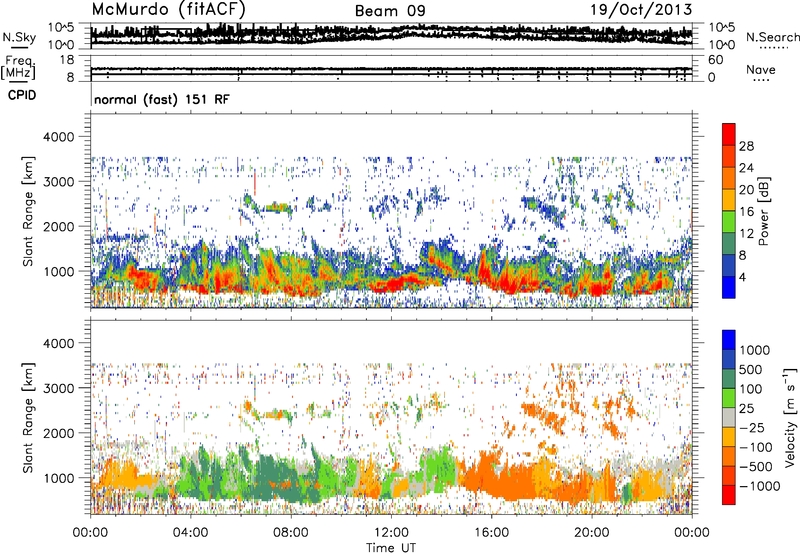Click the 12:00 time tick label
Viewport: 800px width, 554px height.
[391, 533]
